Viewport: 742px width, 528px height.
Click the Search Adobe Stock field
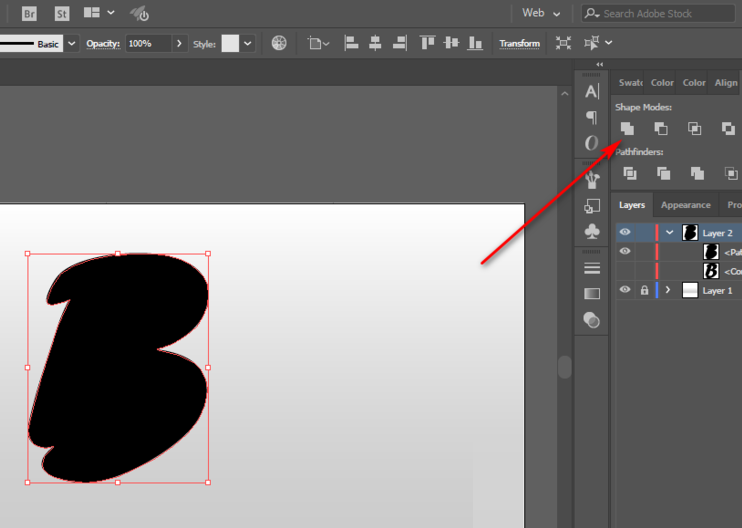click(x=666, y=14)
